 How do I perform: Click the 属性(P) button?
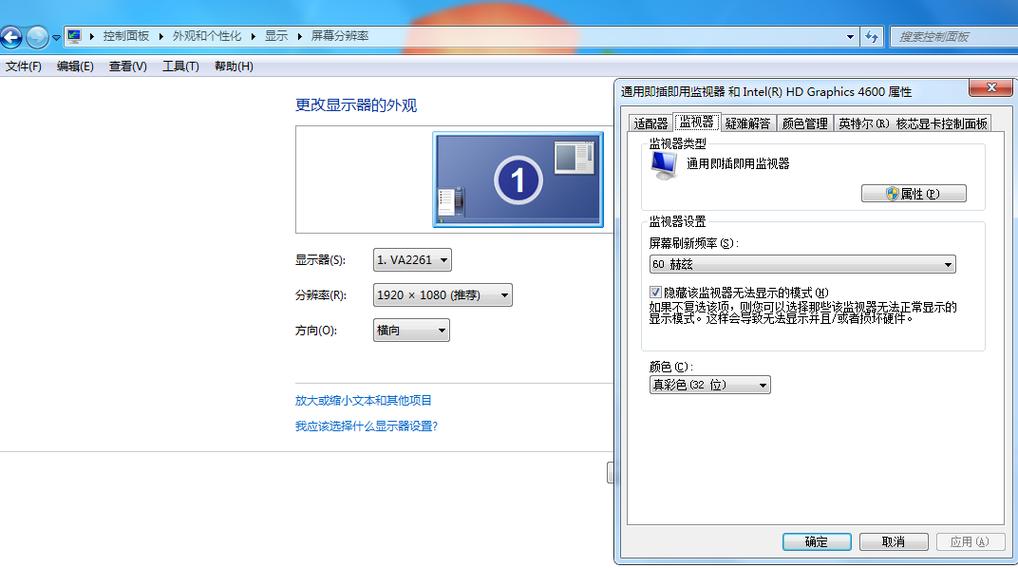(x=913, y=193)
